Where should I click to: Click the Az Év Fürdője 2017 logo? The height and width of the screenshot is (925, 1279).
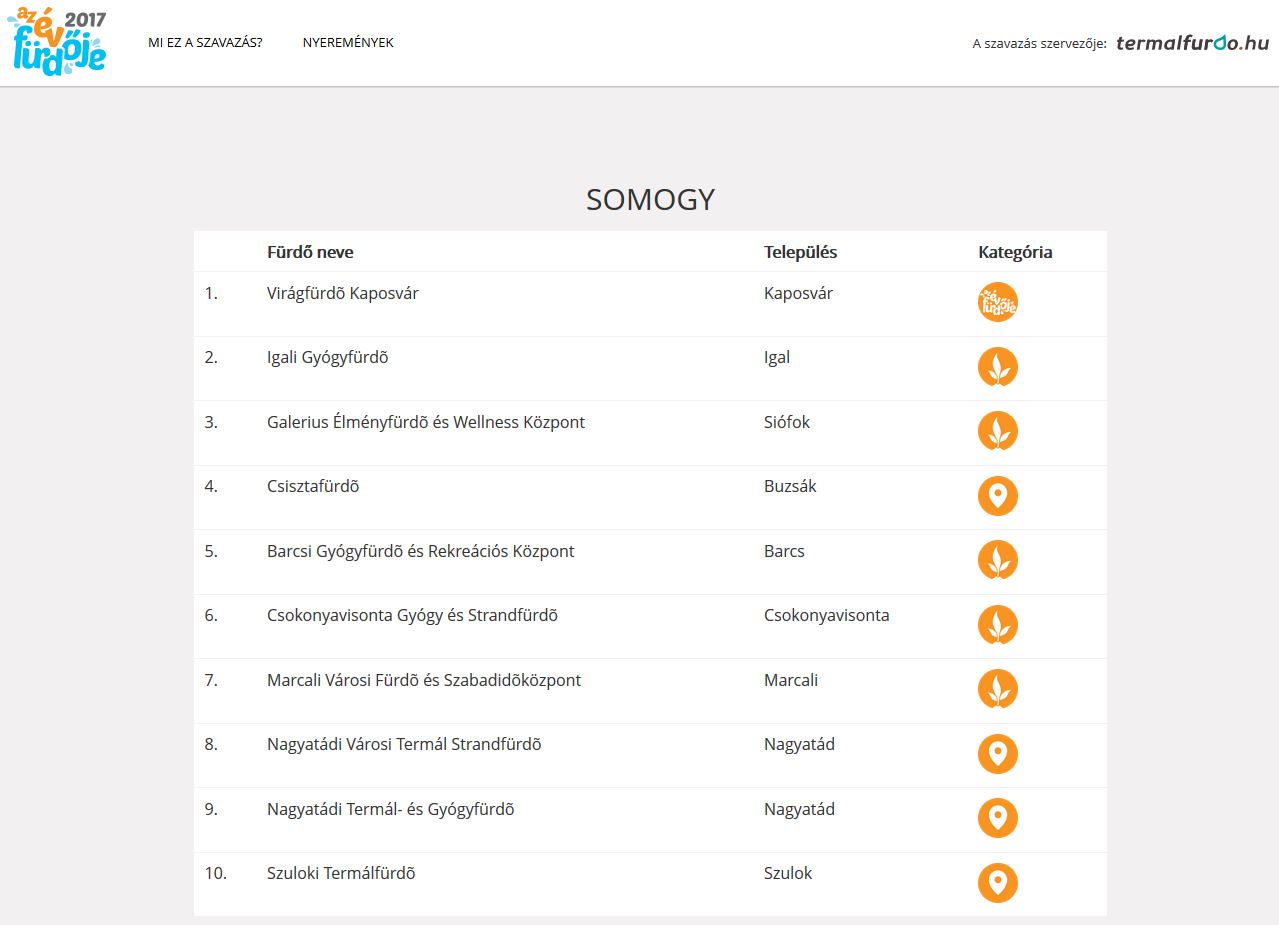(57, 43)
